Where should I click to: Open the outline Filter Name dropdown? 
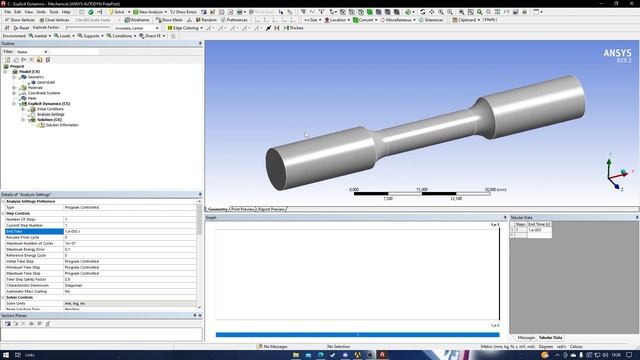[32, 52]
